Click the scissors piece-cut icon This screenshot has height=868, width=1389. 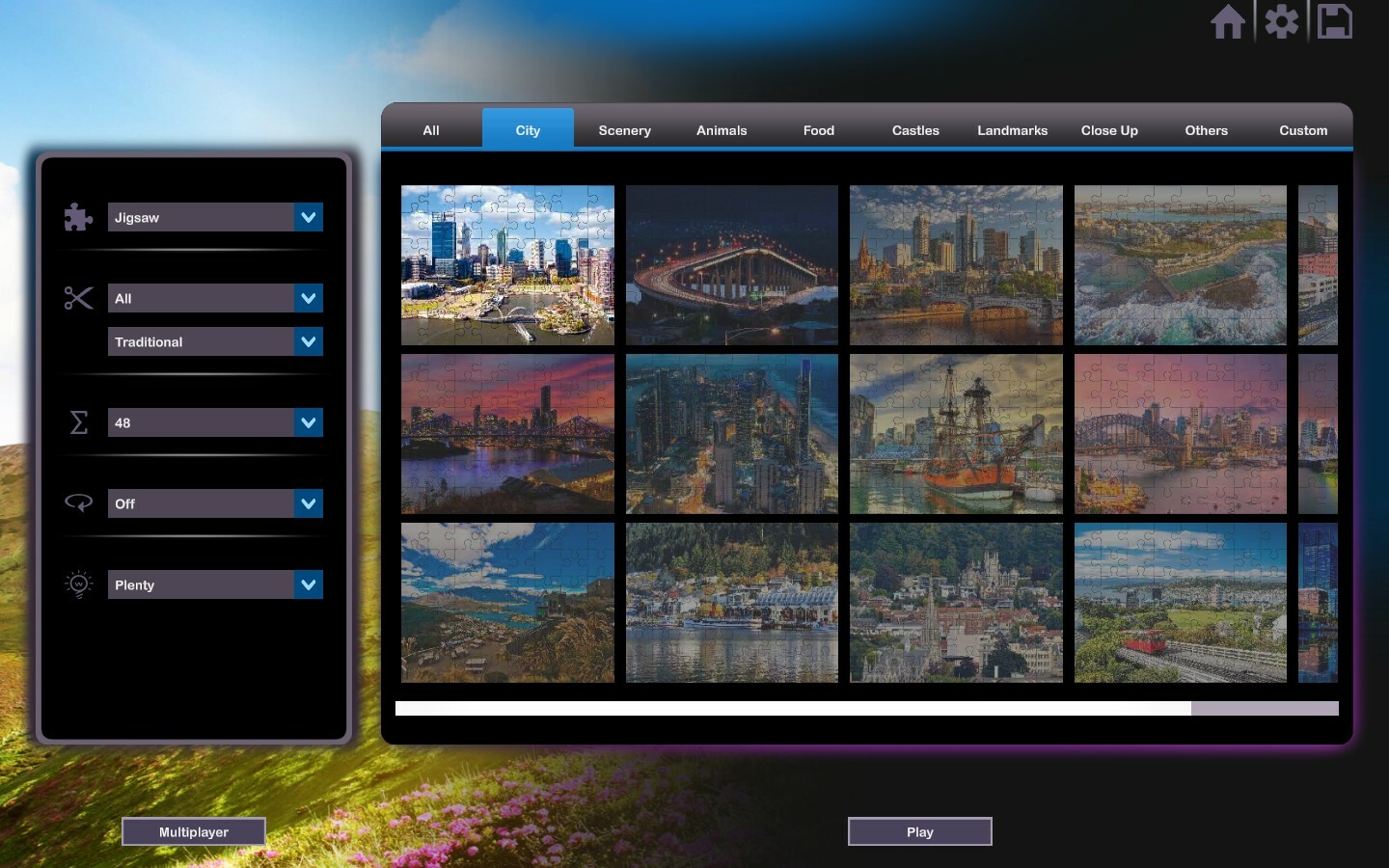pos(78,298)
